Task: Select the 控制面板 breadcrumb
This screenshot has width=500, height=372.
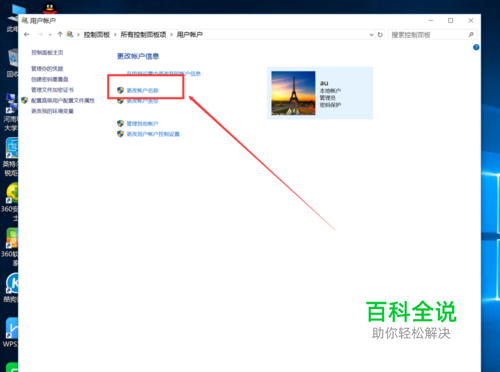Action: [x=97, y=35]
